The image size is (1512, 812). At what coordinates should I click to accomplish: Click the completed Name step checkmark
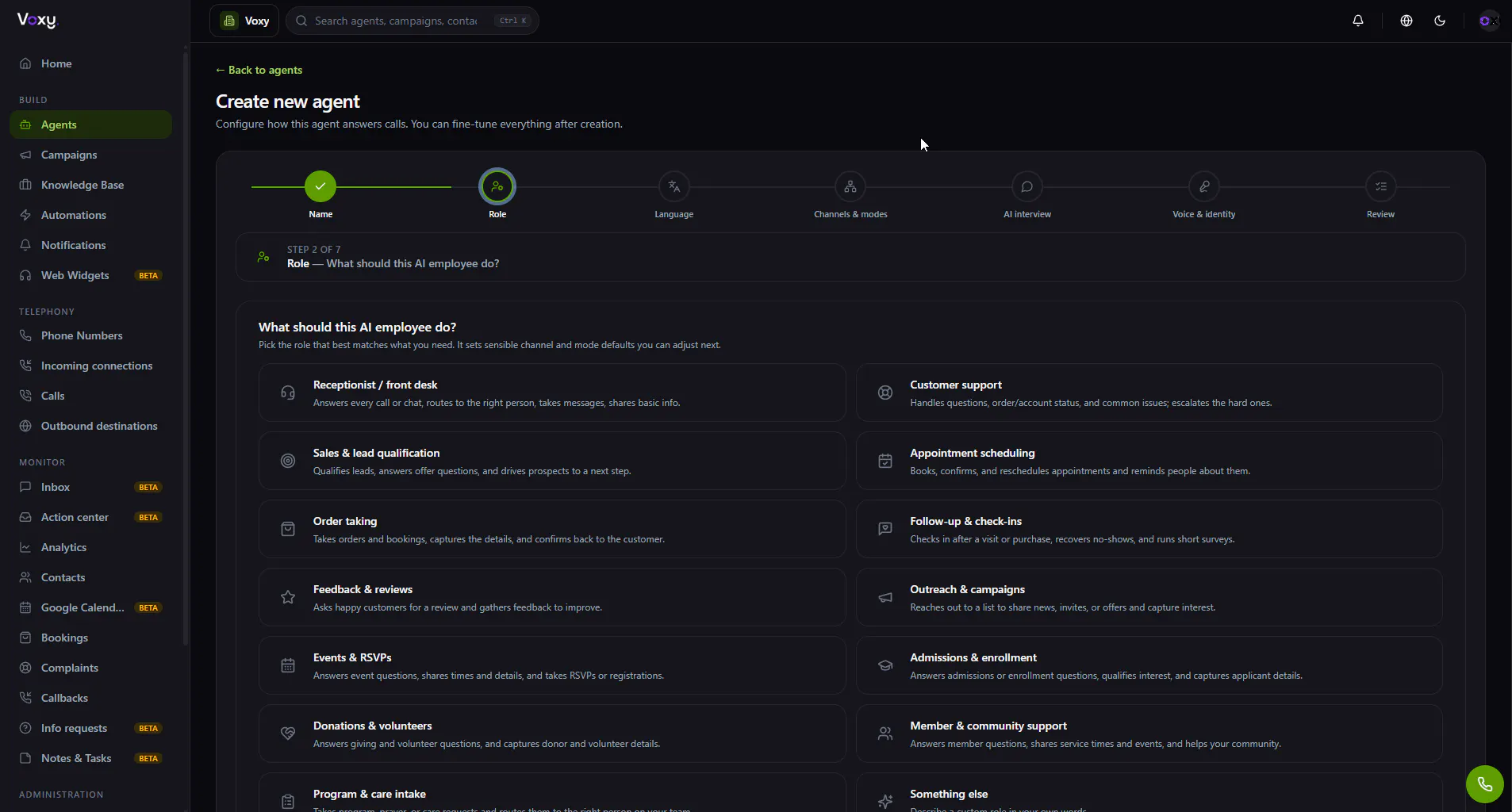click(x=320, y=186)
